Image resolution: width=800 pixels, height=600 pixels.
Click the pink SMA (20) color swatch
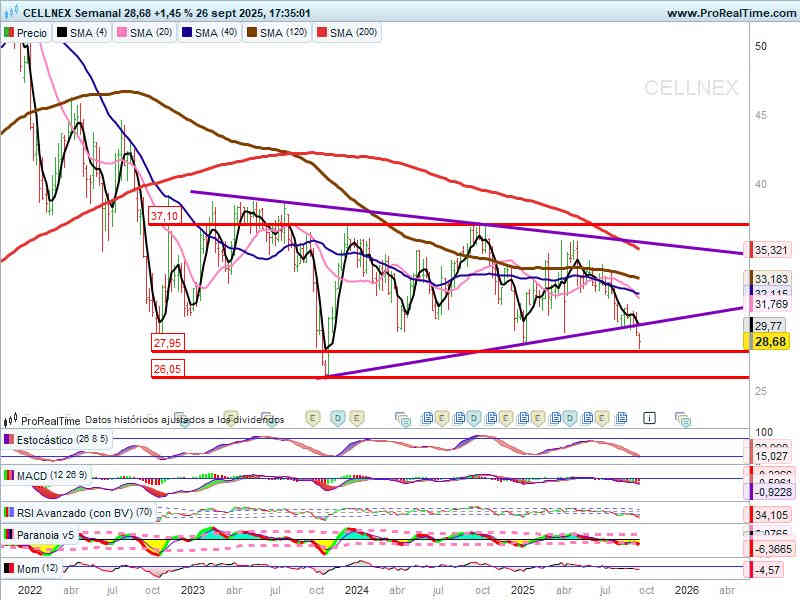(122, 33)
